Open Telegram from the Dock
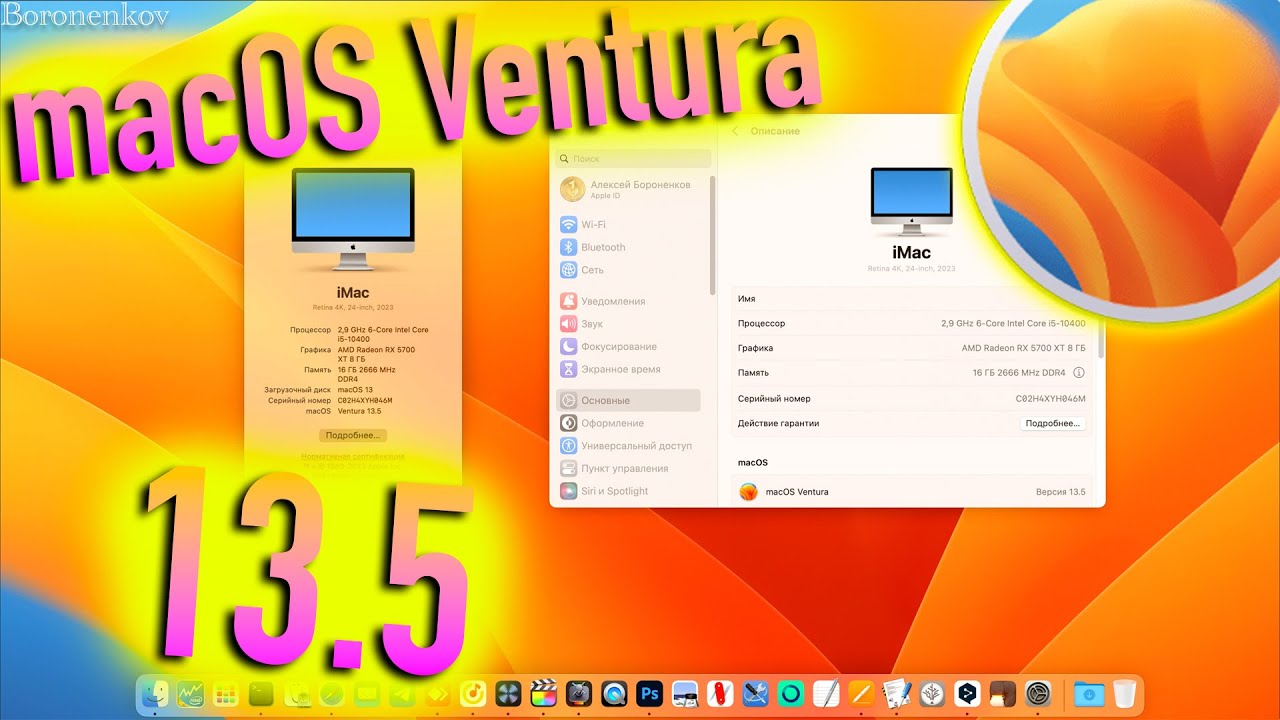This screenshot has width=1280, height=720. point(402,692)
